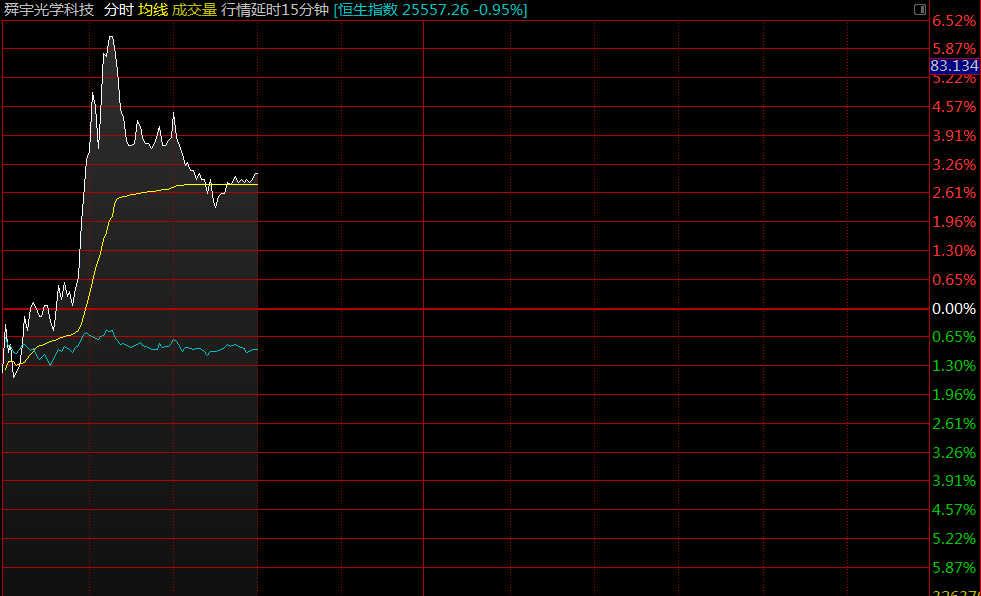
Task: Click the red 4.57% axis label
Action: 953,107
